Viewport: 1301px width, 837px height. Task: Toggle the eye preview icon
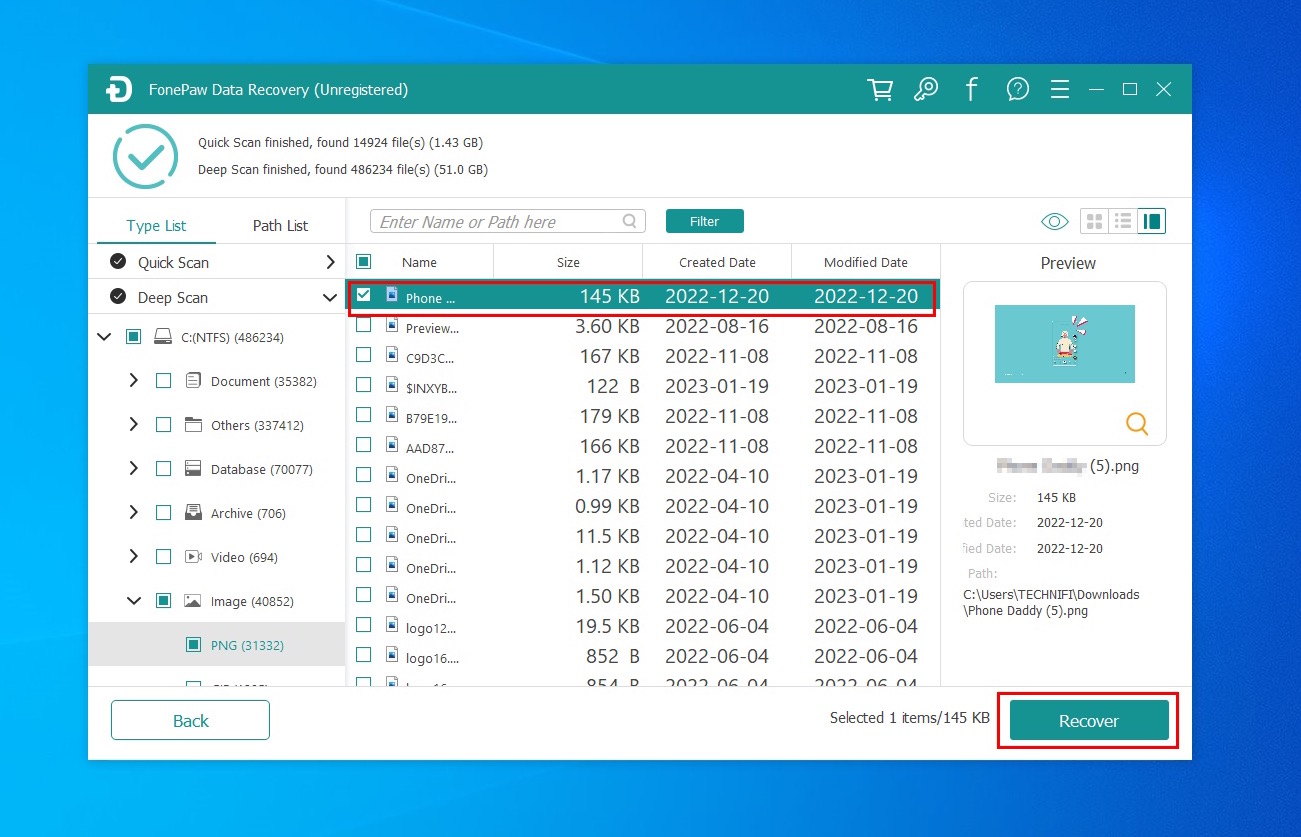tap(1054, 222)
